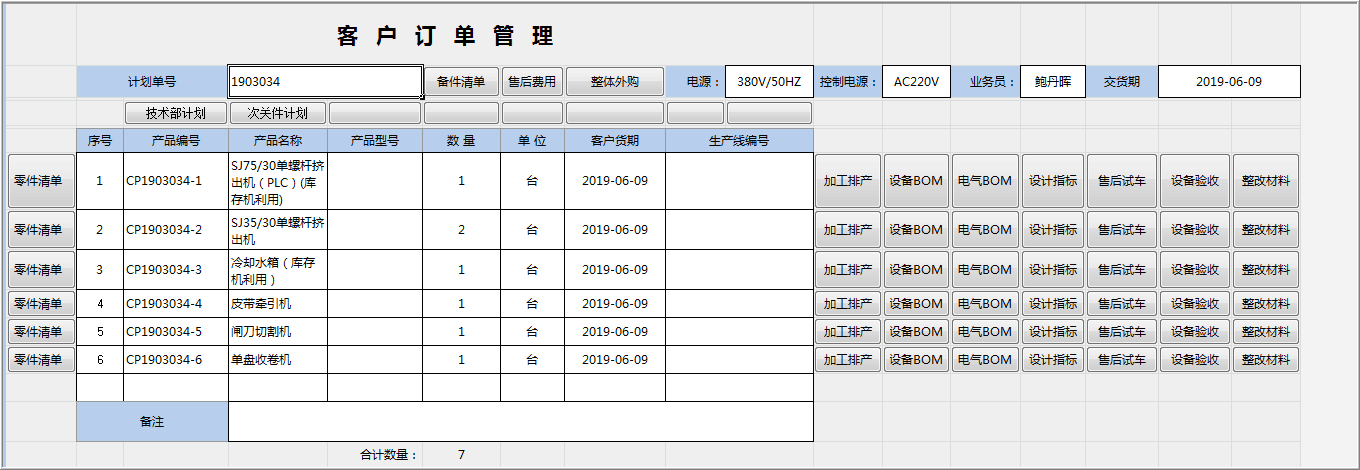Click the 备件清单 button
1360x470 pixels.
pos(461,82)
